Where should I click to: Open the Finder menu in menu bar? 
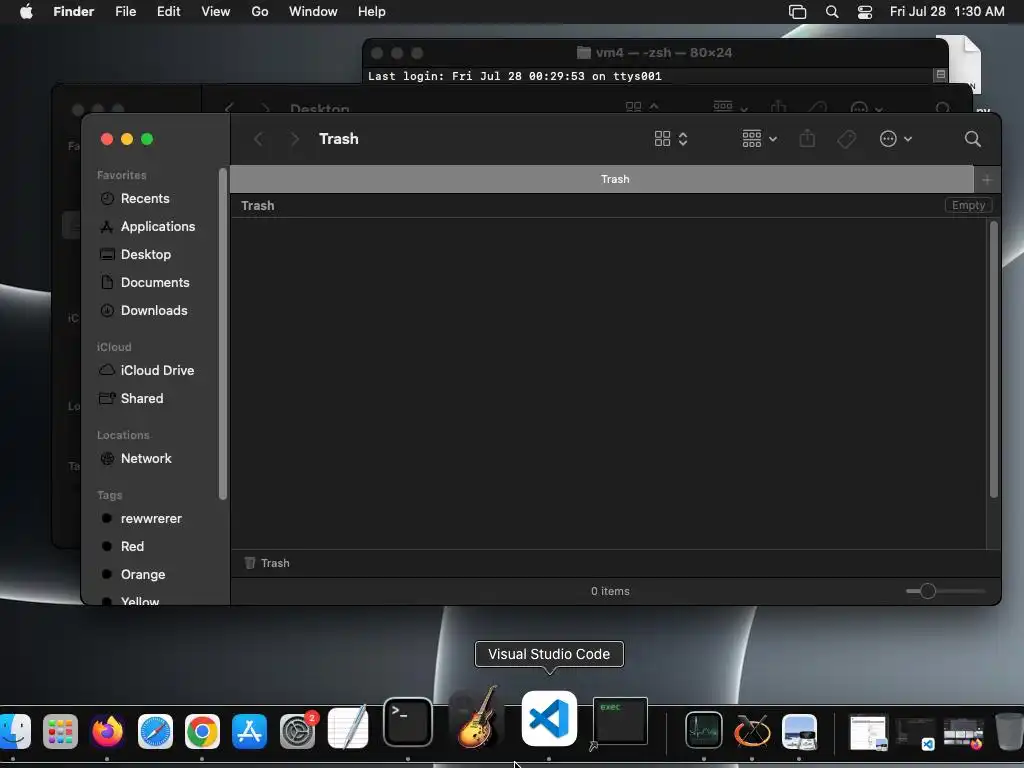[x=73, y=12]
